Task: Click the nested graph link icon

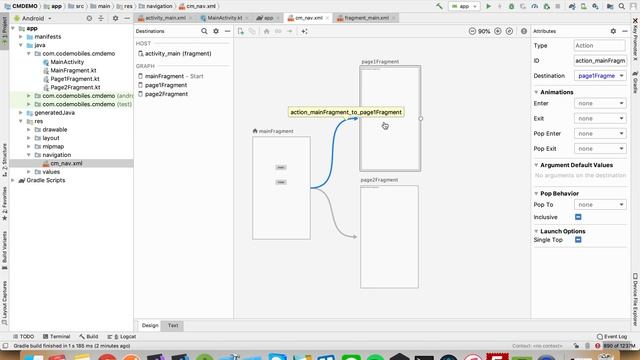Action: (252, 31)
